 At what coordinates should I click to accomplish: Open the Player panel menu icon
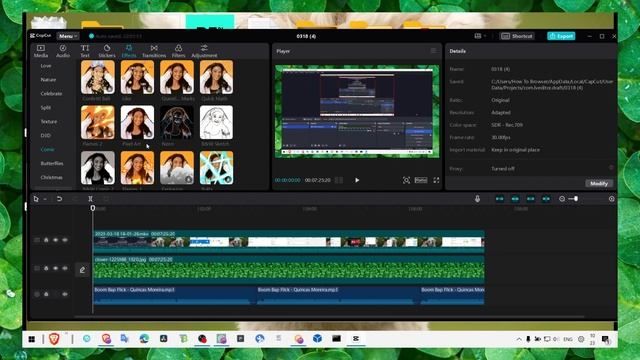[433, 51]
